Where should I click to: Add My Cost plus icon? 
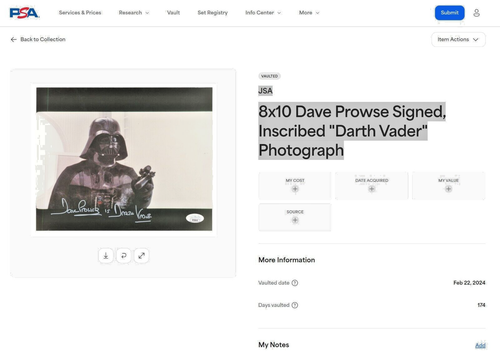(x=295, y=189)
